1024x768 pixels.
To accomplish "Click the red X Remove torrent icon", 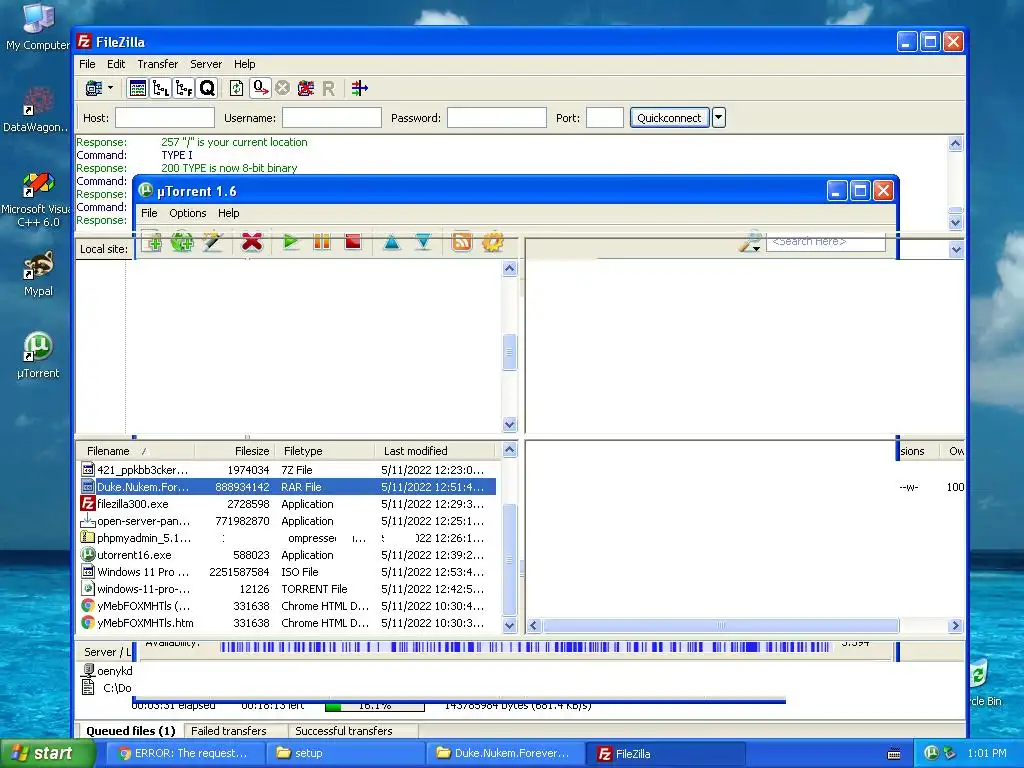I will click(252, 242).
